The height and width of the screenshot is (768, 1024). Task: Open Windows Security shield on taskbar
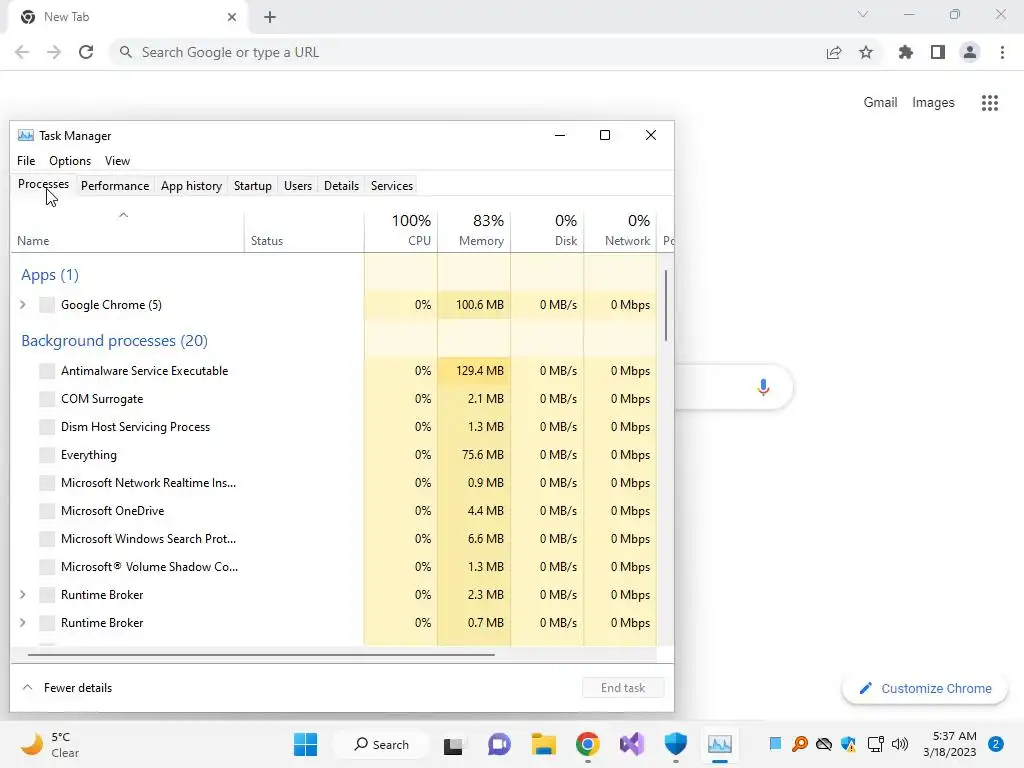pyautogui.click(x=676, y=744)
